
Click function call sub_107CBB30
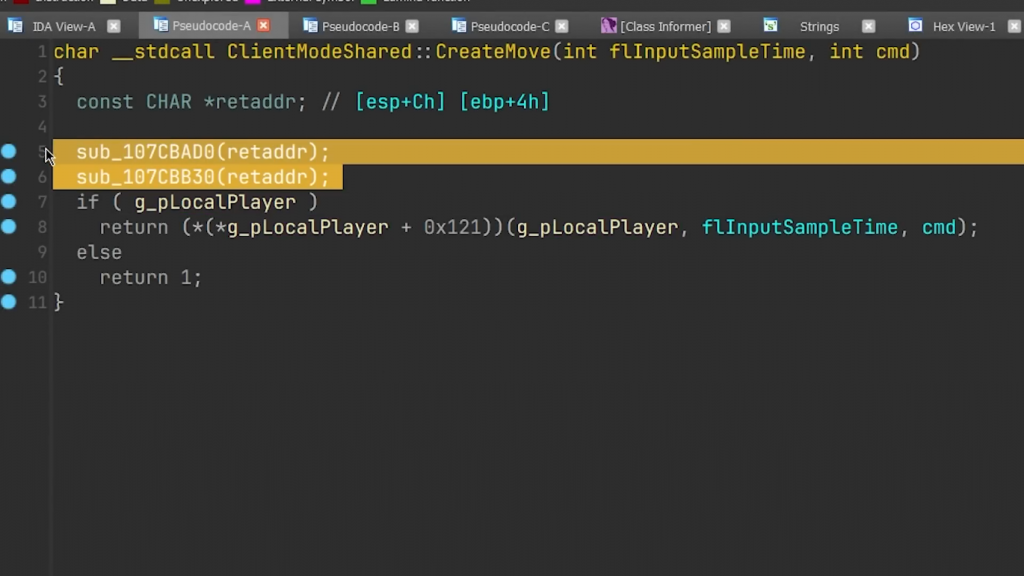(146, 177)
